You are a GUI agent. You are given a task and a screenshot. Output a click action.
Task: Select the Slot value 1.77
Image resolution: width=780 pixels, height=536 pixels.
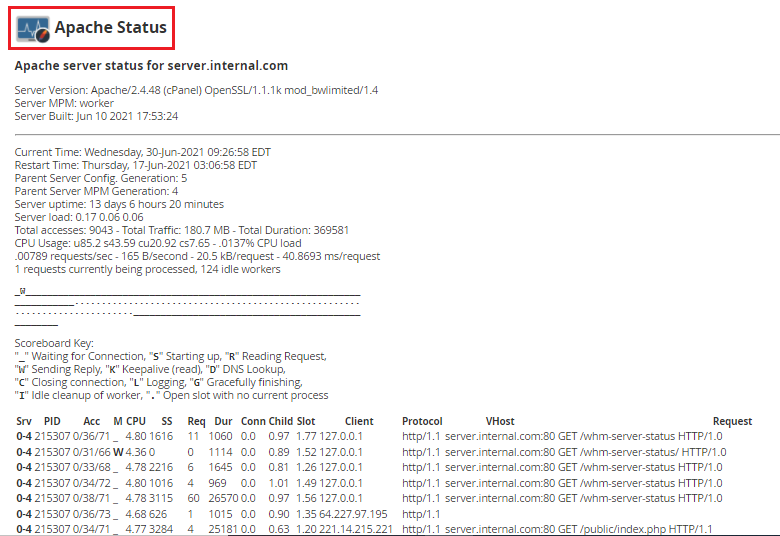coord(306,436)
